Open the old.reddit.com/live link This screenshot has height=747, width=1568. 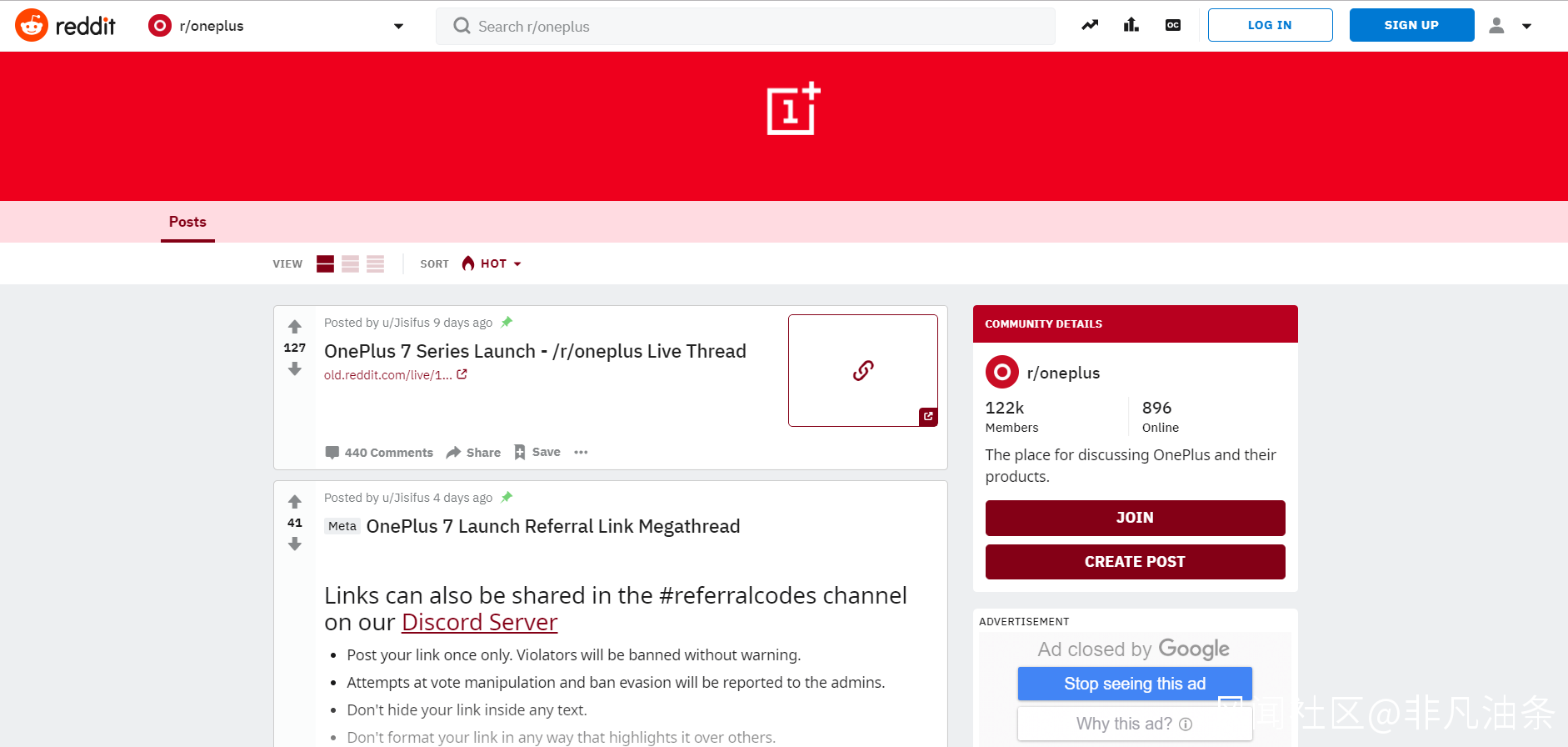395,375
